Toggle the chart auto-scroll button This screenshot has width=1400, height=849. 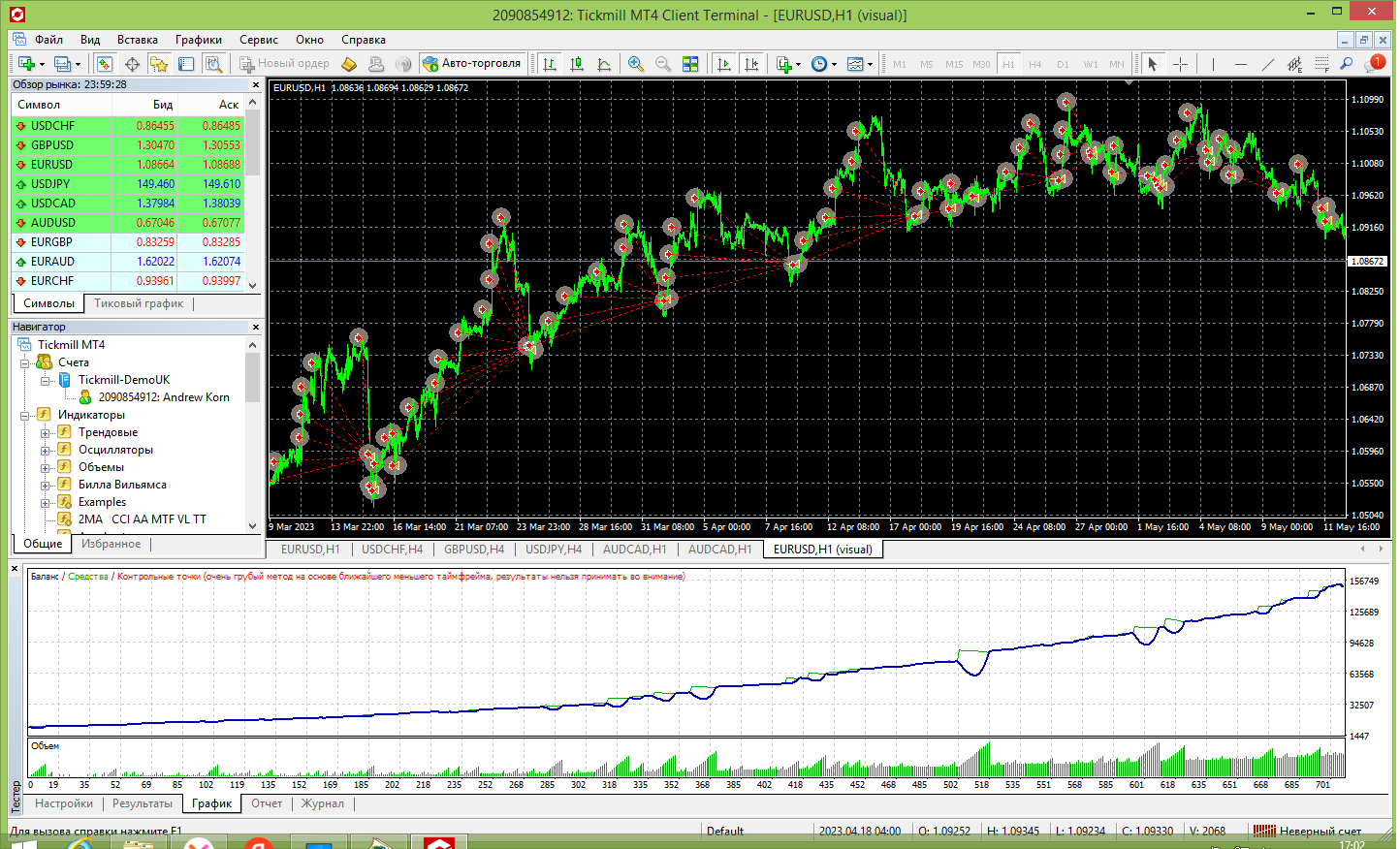pos(724,64)
